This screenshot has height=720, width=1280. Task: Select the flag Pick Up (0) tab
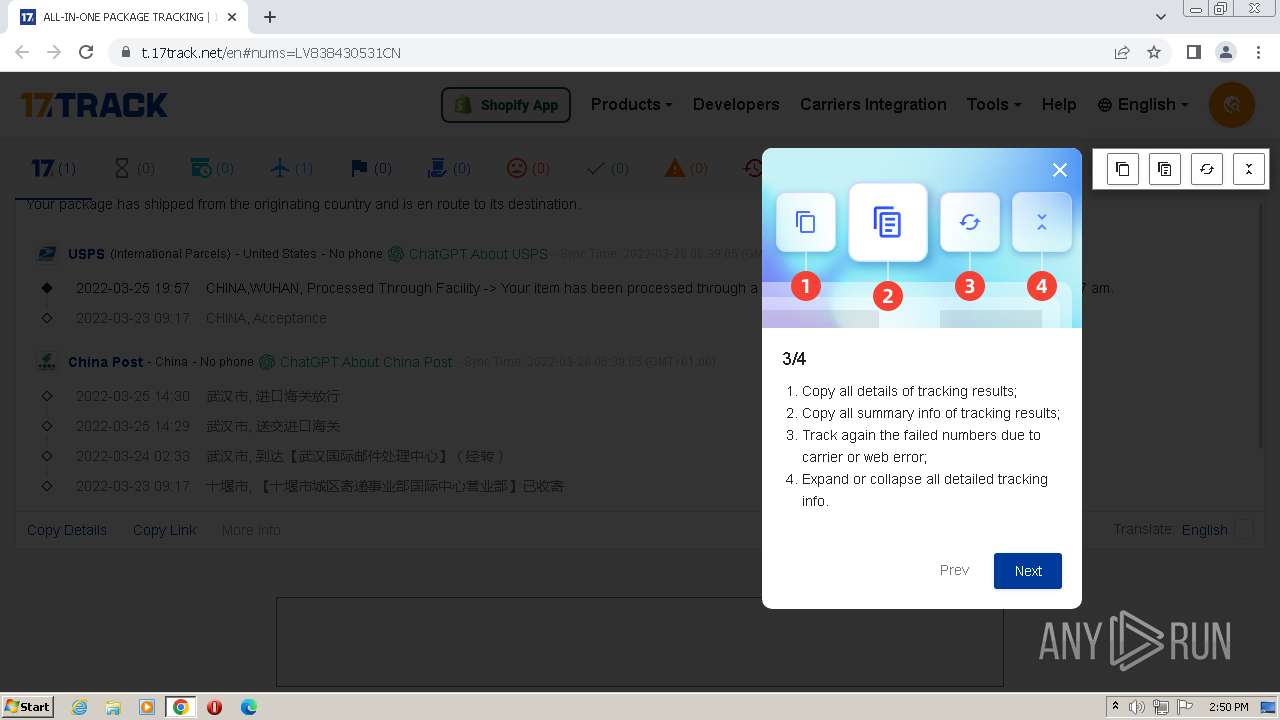tap(370, 168)
